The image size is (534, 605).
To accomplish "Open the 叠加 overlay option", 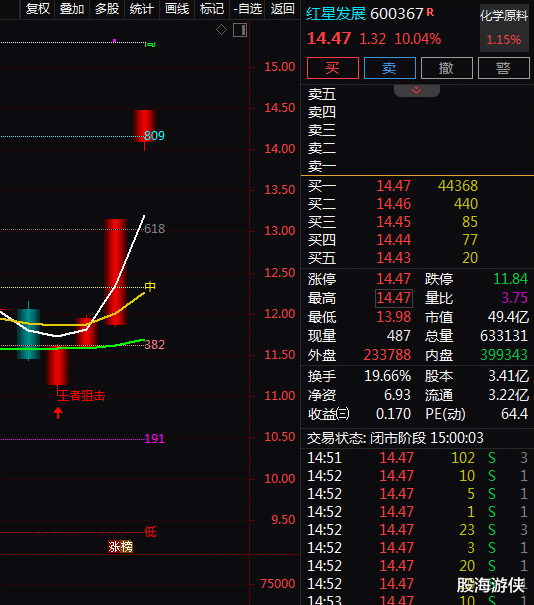I will (72, 8).
